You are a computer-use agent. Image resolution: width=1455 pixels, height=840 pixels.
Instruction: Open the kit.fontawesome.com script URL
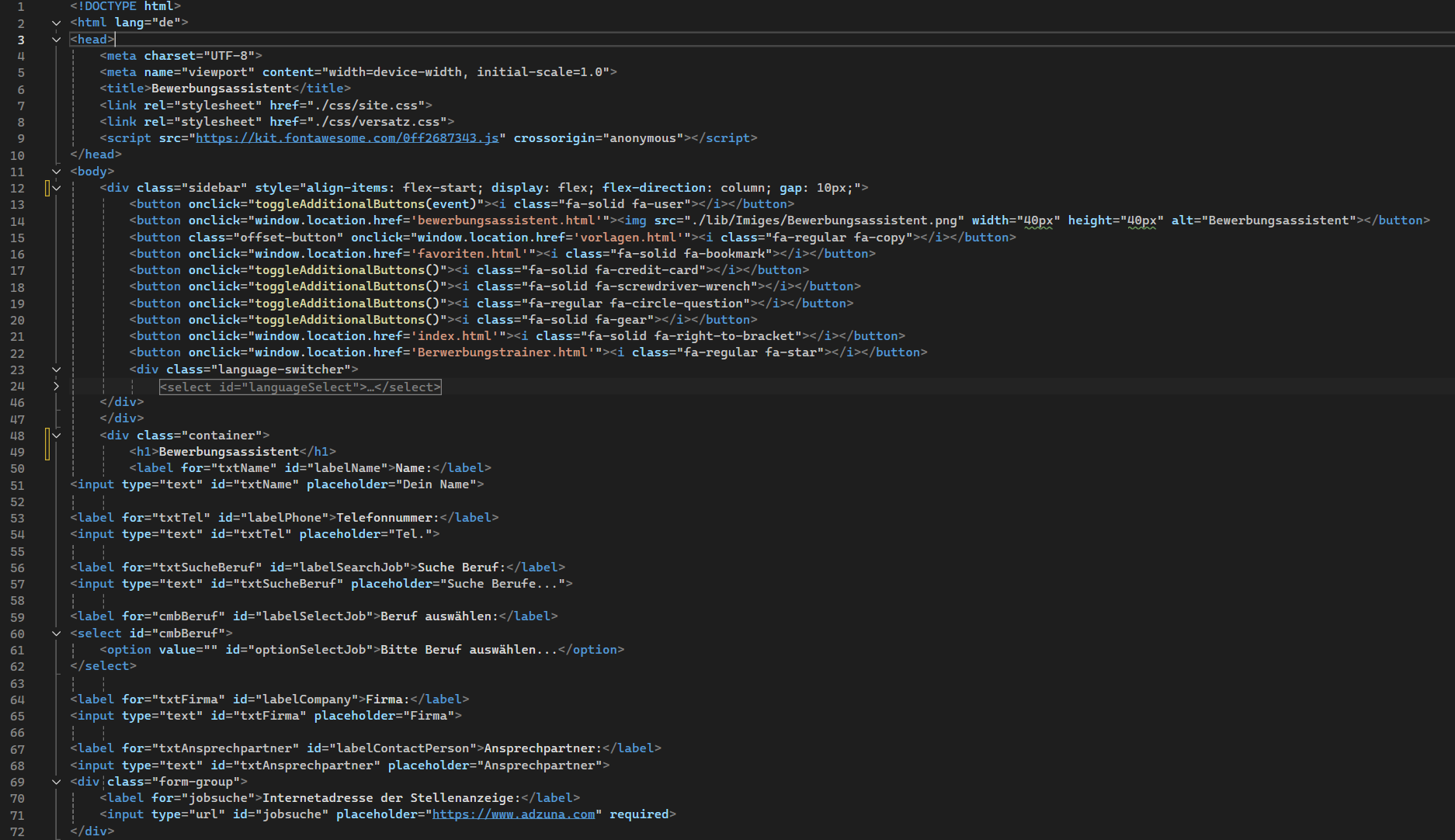(346, 138)
